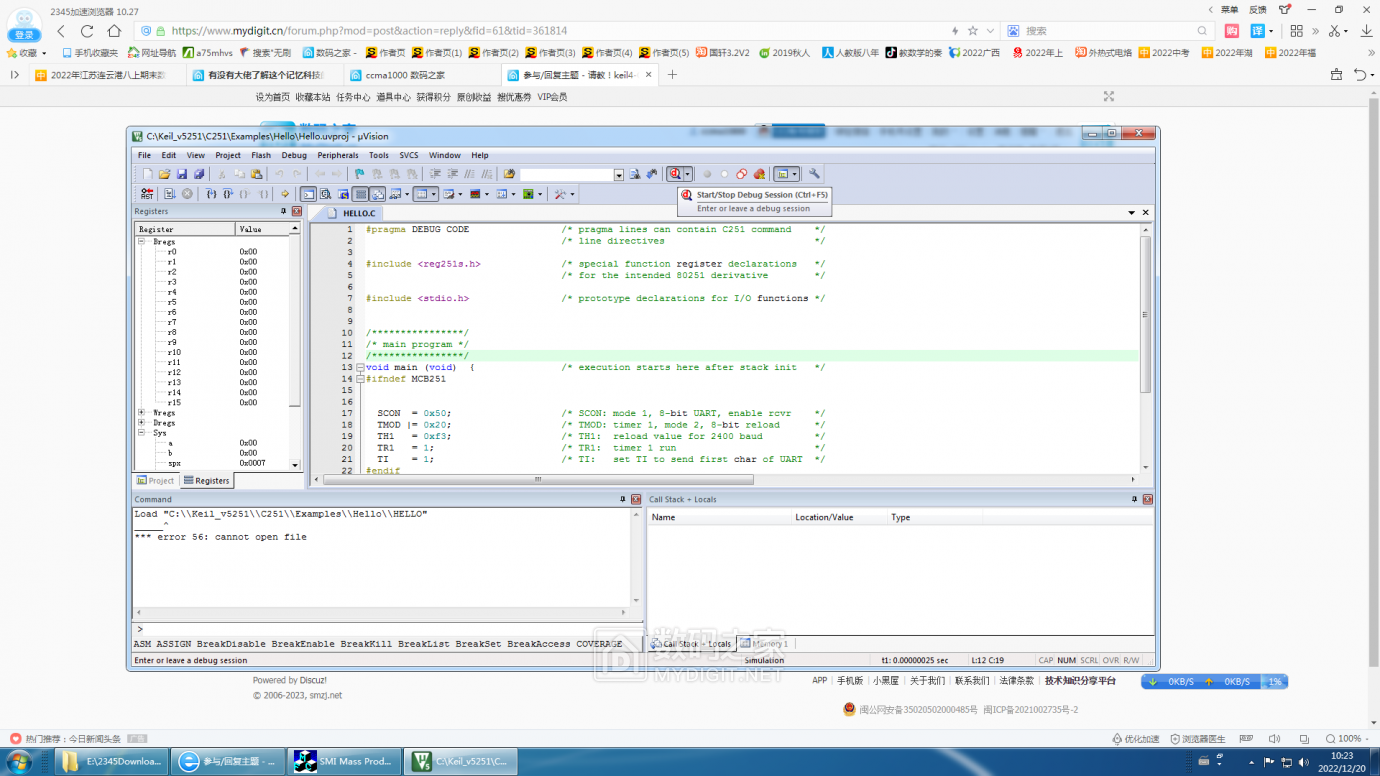The width and height of the screenshot is (1380, 776).
Task: Click the Windows Start button
Action: click(19, 762)
